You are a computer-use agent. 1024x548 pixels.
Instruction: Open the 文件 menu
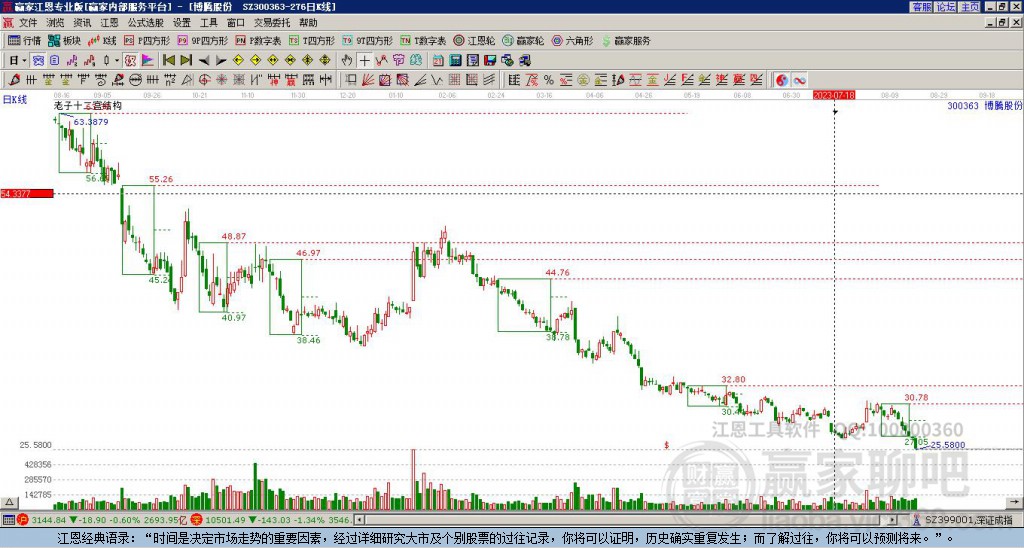pyautogui.click(x=28, y=23)
